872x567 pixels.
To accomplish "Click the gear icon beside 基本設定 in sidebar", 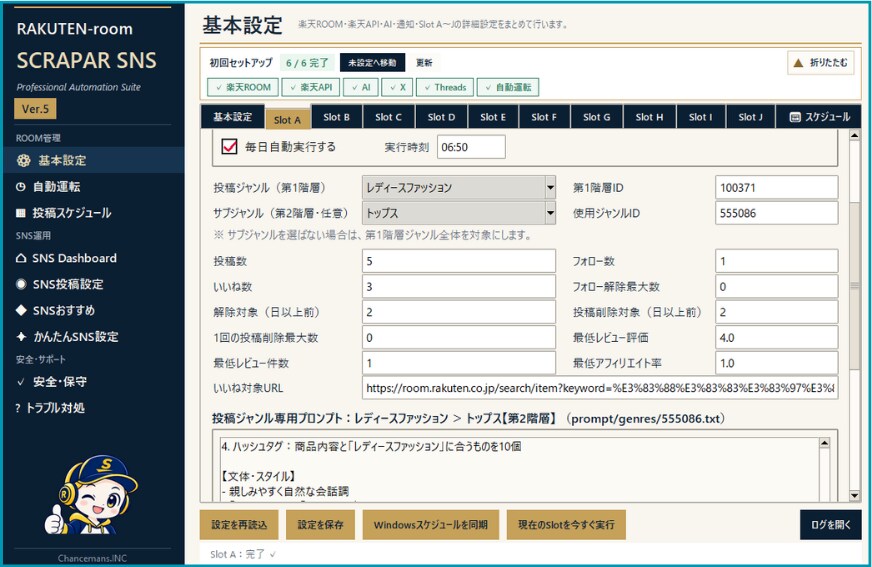I will coord(23,161).
